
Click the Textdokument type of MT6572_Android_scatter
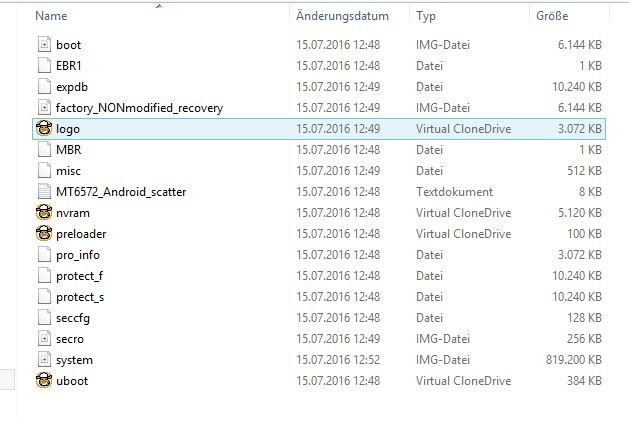click(x=455, y=192)
